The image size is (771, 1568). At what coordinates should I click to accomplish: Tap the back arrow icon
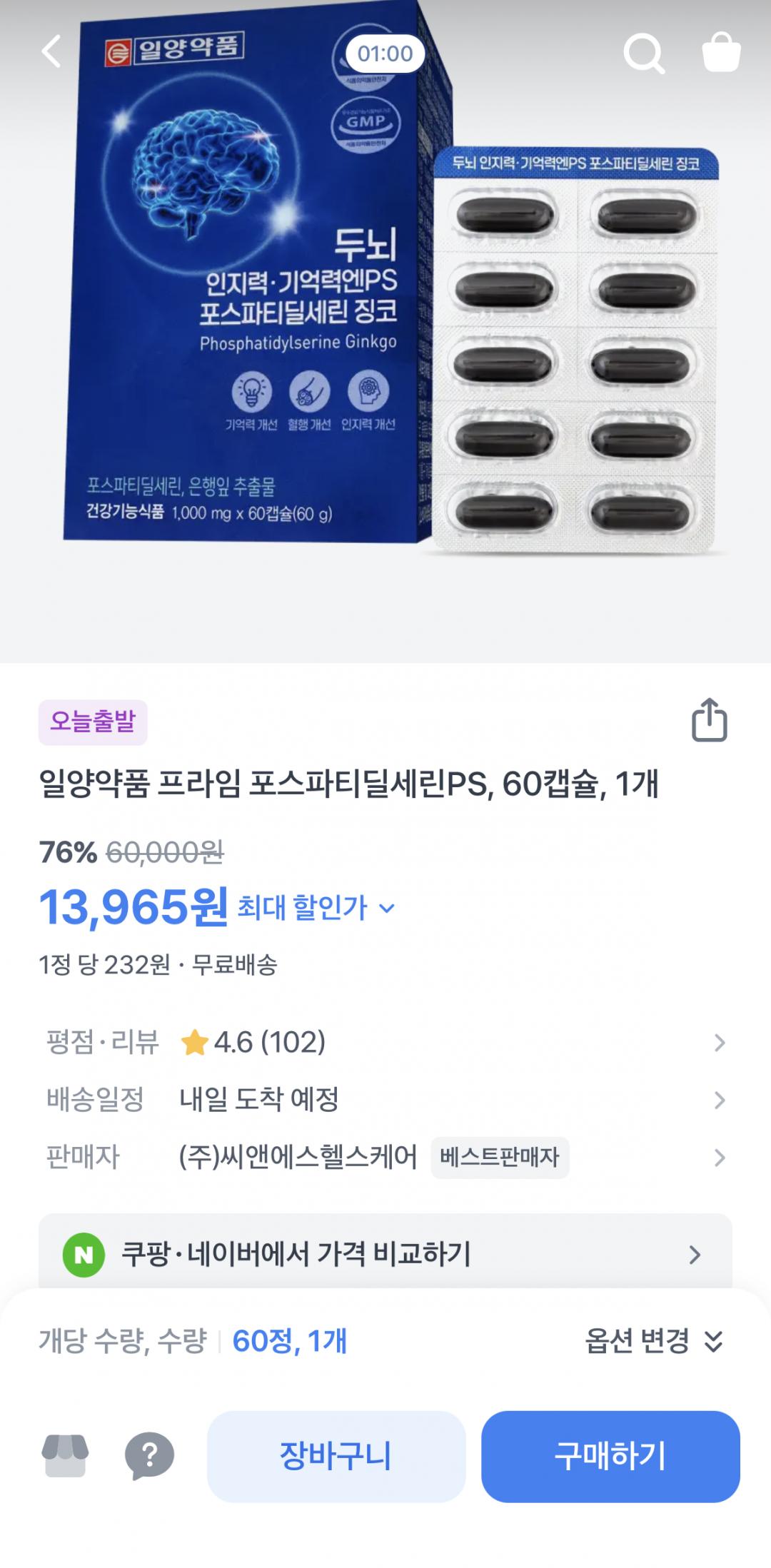point(51,52)
